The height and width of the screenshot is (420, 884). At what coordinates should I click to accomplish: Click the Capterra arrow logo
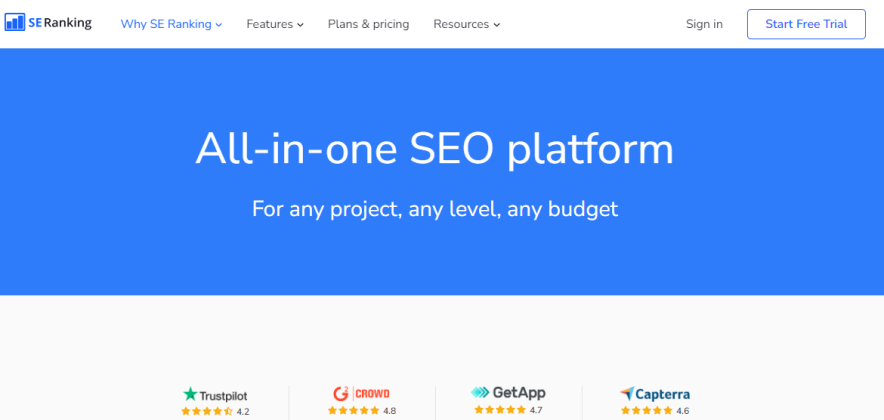[x=627, y=394]
